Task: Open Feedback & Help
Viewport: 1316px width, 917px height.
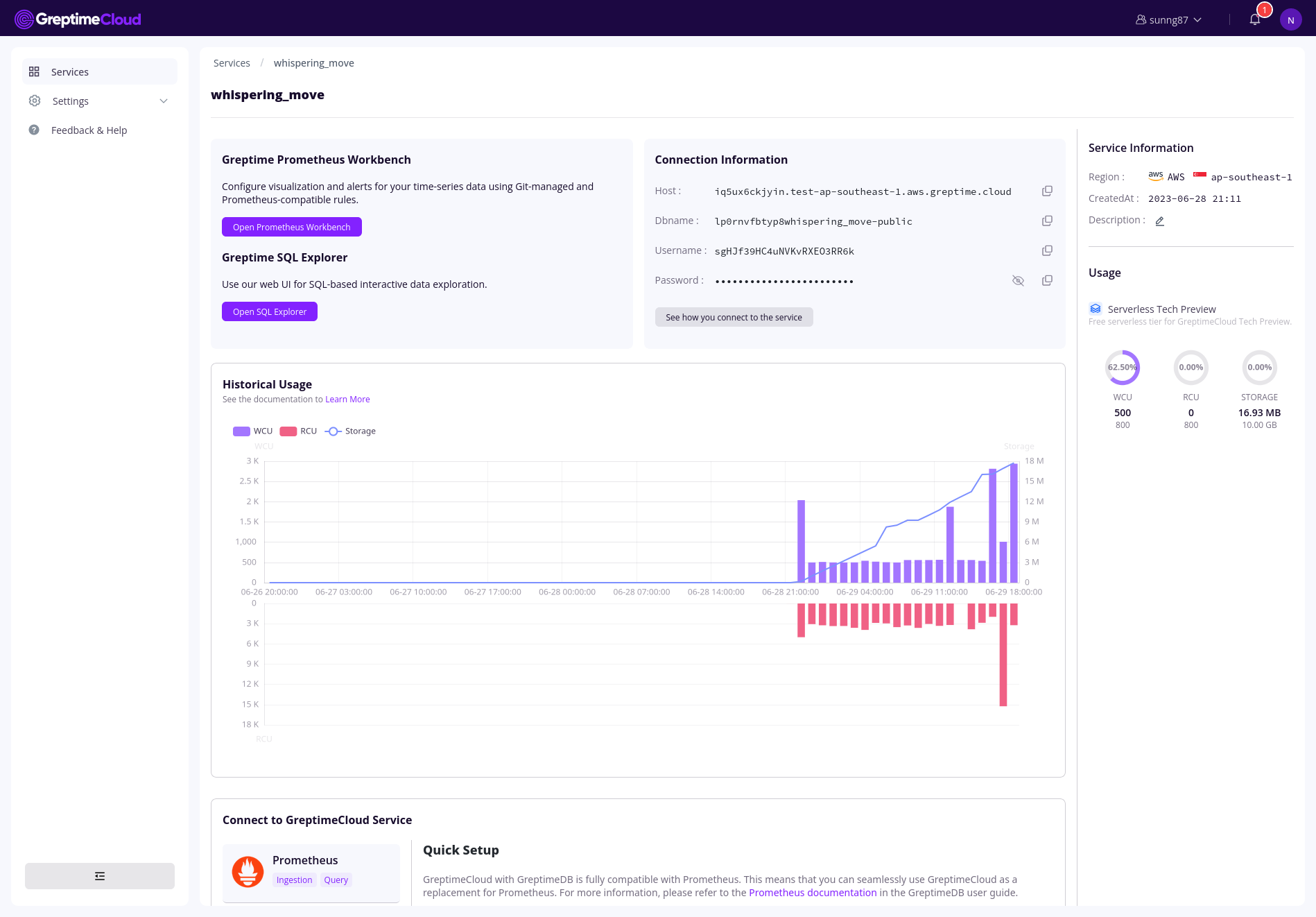Action: click(x=89, y=130)
